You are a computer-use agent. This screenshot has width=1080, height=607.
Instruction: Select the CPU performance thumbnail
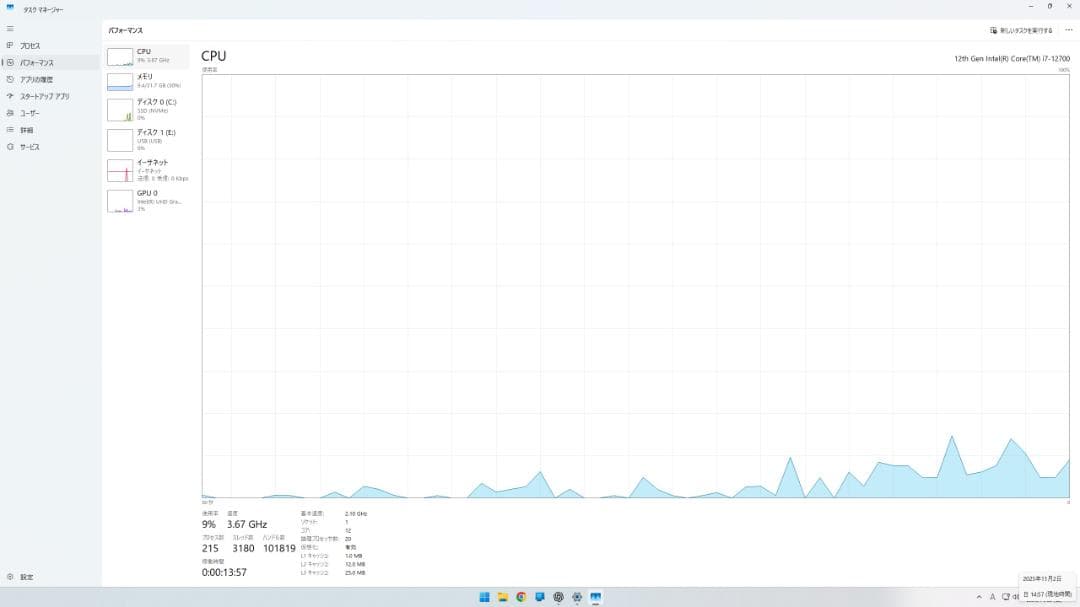[x=146, y=56]
